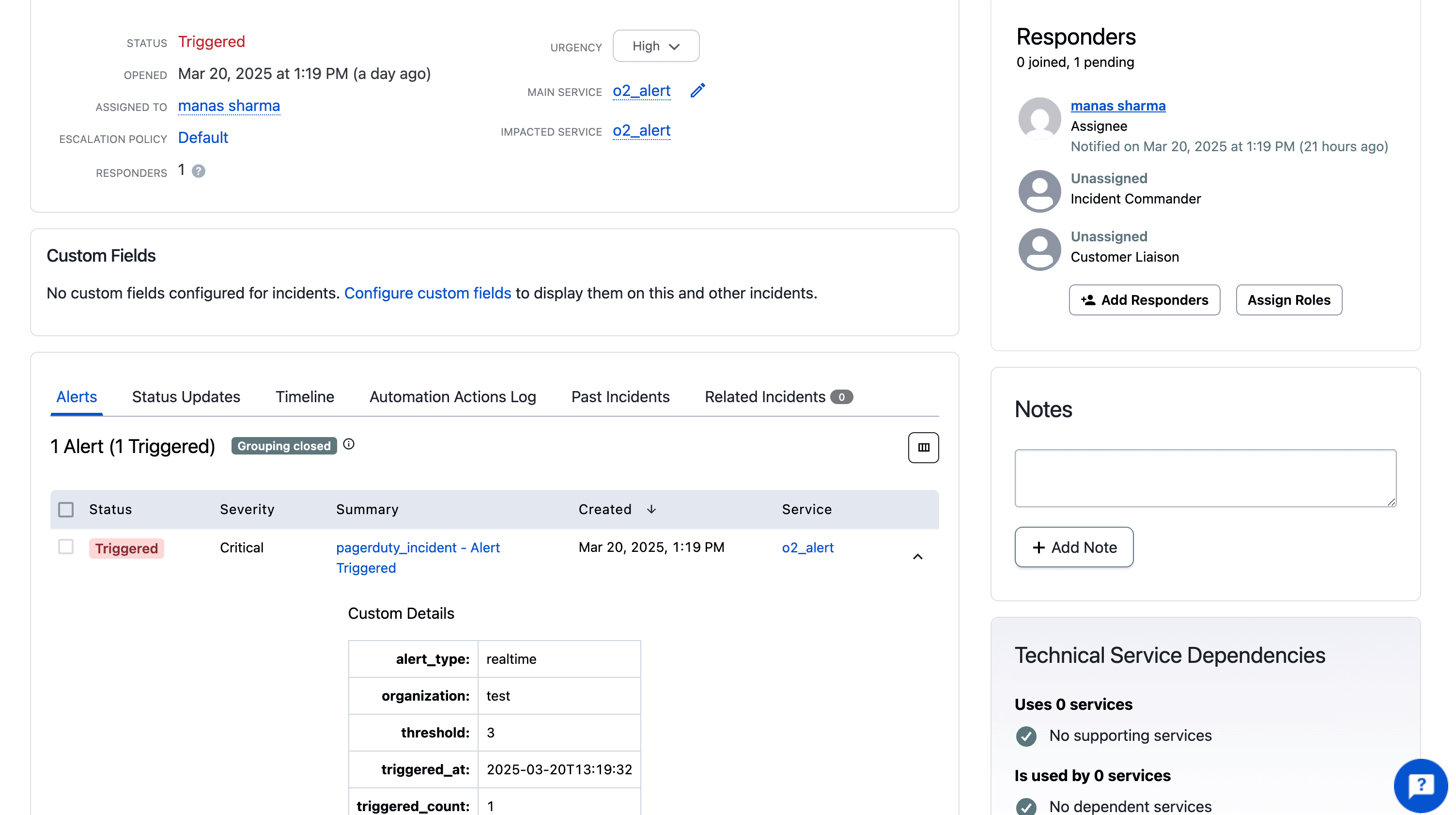This screenshot has width=1456, height=815.
Task: Click manas sharma's avatar in Responders
Action: tap(1039, 118)
